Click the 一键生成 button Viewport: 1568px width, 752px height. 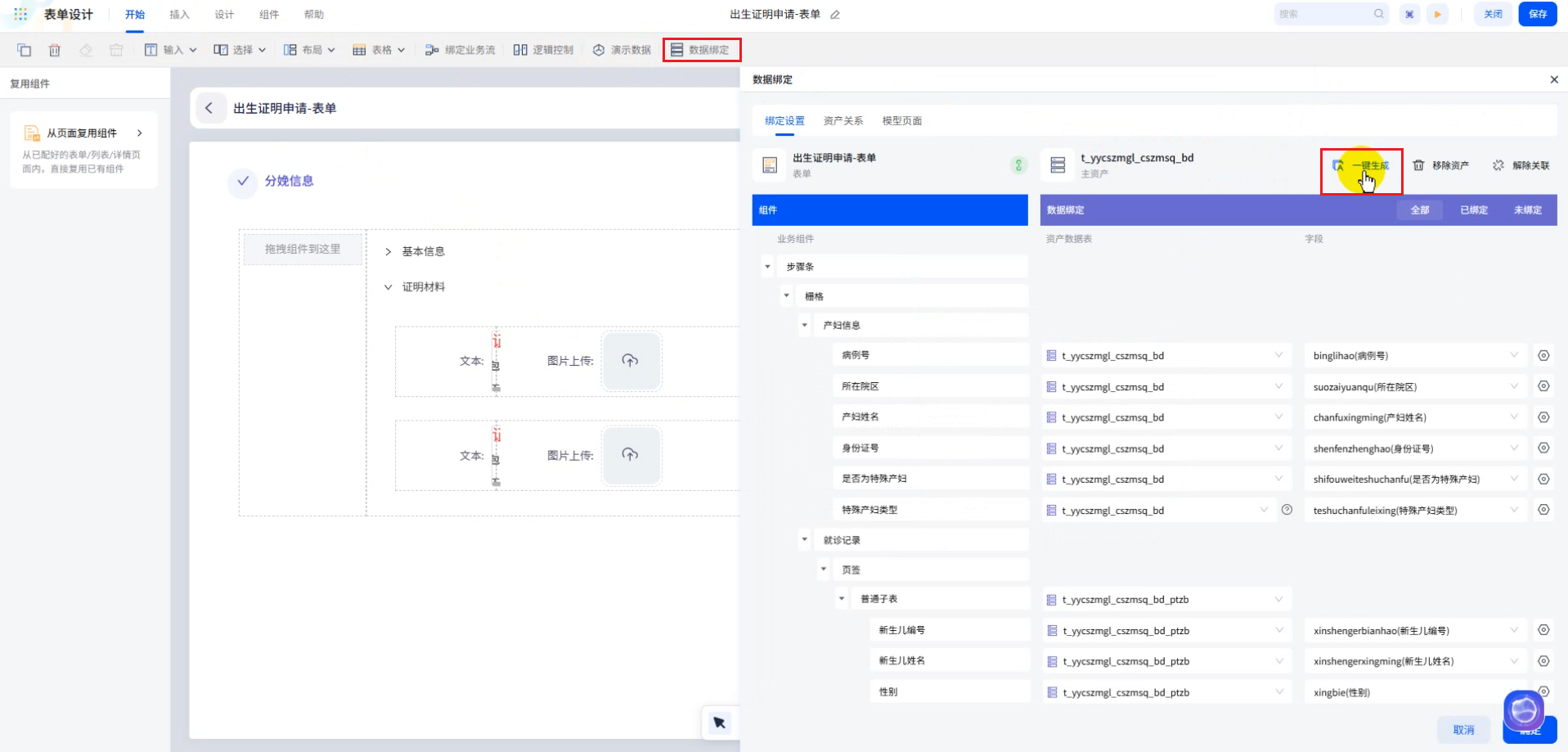(1361, 165)
